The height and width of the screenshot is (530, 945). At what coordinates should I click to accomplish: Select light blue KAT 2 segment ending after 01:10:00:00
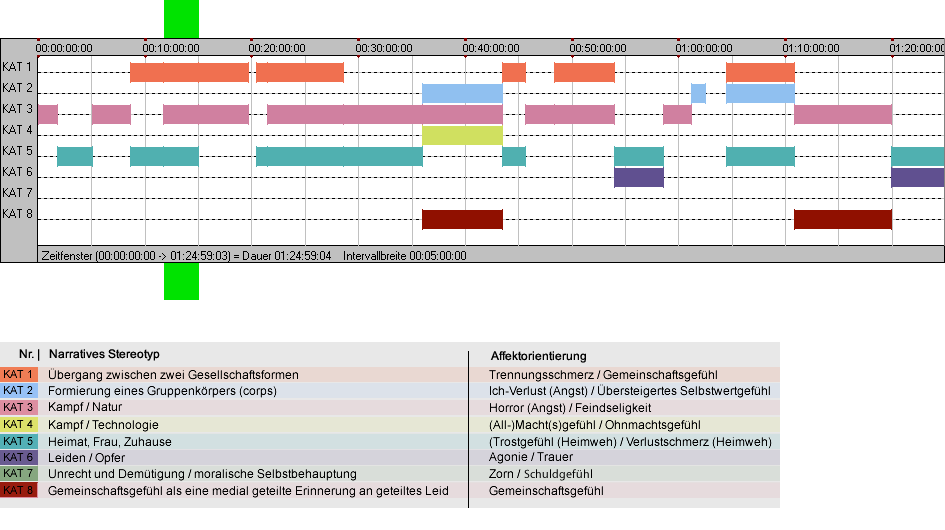(760, 93)
